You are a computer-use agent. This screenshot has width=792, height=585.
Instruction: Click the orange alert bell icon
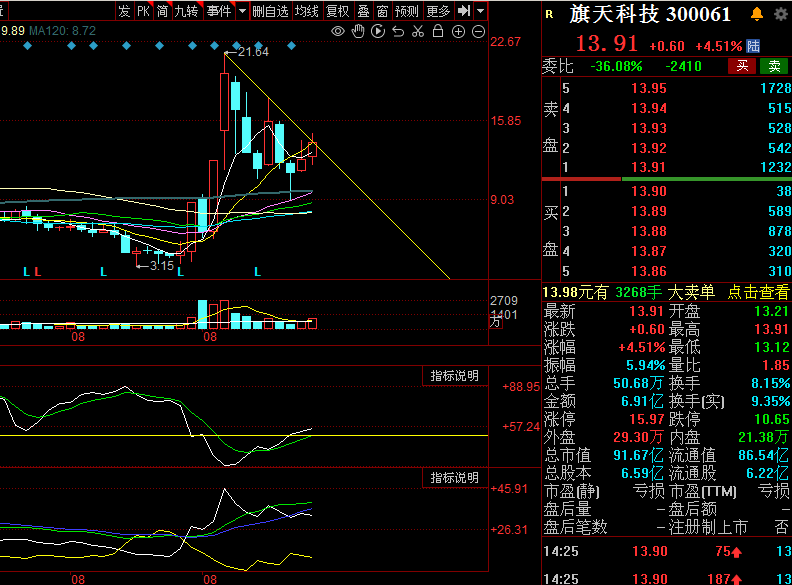[x=757, y=14]
